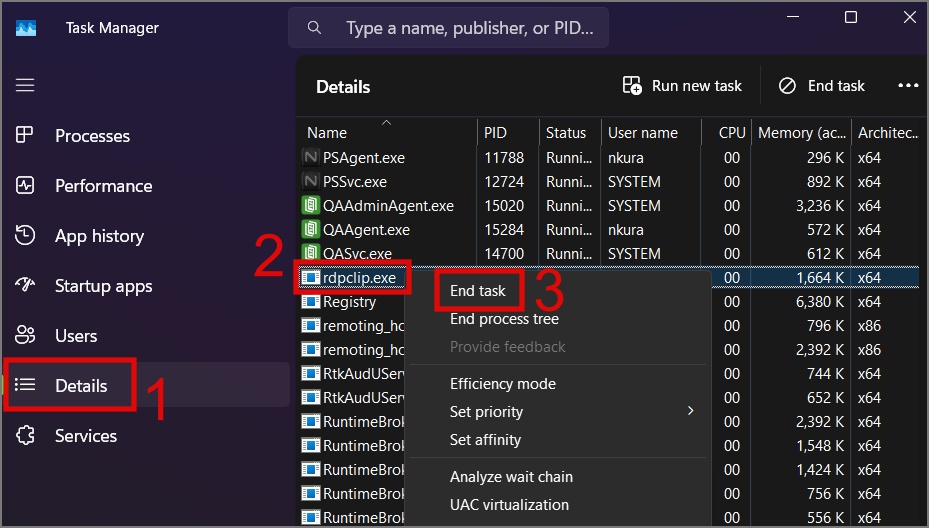Toggle the hamburger navigation menu
Image resolution: width=929 pixels, height=528 pixels.
pos(25,86)
